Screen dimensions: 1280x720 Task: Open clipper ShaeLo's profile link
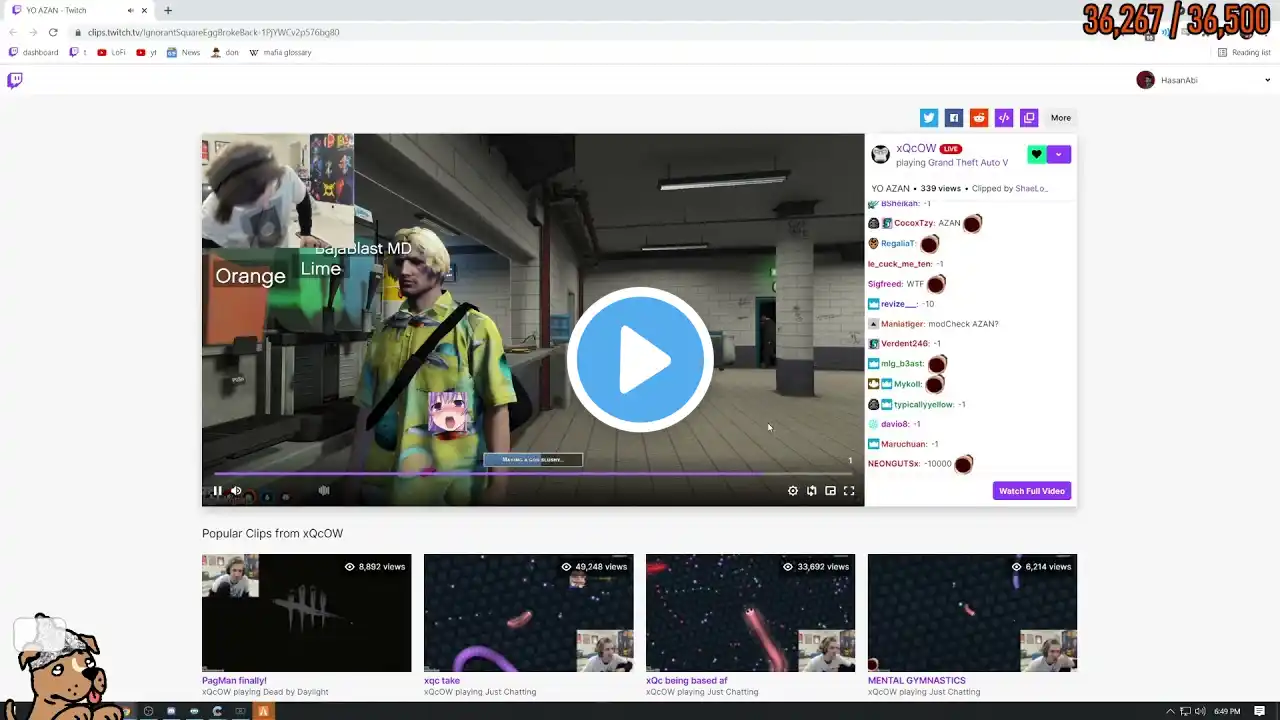pos(1031,188)
